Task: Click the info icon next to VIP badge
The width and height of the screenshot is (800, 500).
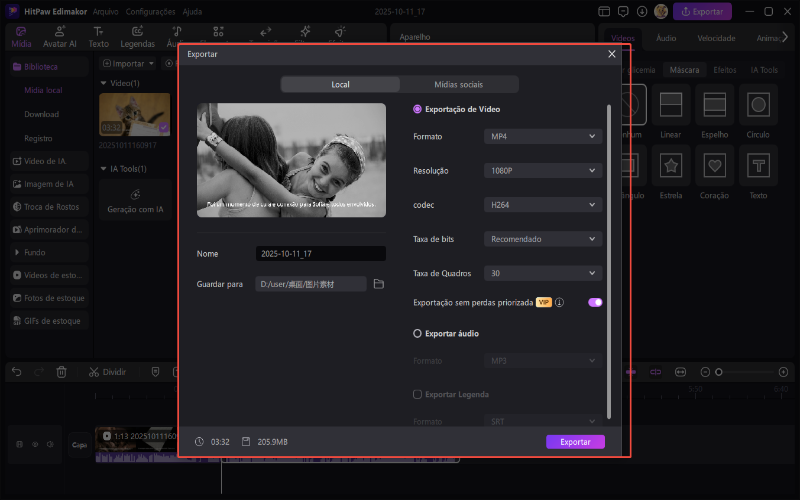Action: coord(560,302)
